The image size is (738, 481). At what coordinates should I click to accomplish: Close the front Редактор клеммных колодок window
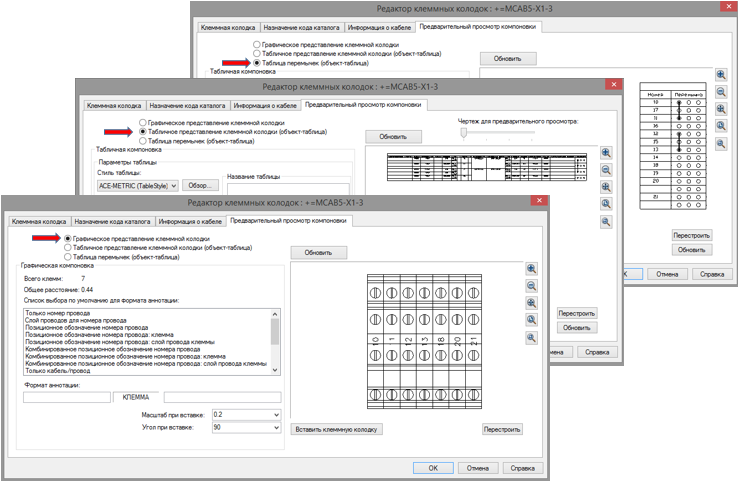pos(539,200)
